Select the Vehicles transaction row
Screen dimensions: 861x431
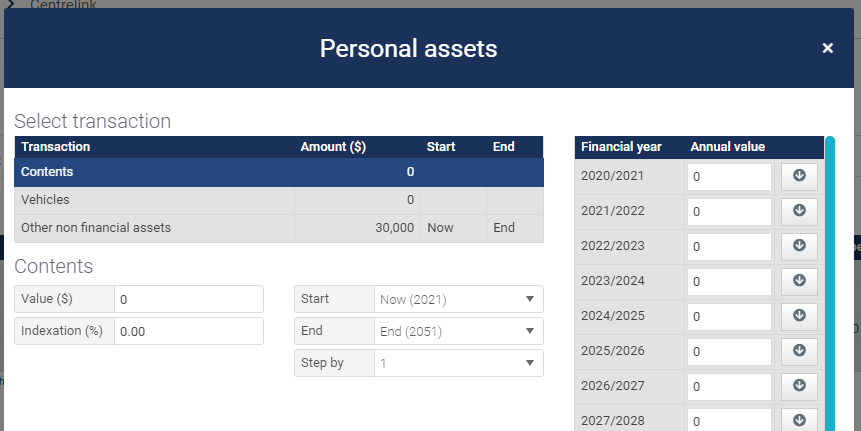pyautogui.click(x=279, y=200)
